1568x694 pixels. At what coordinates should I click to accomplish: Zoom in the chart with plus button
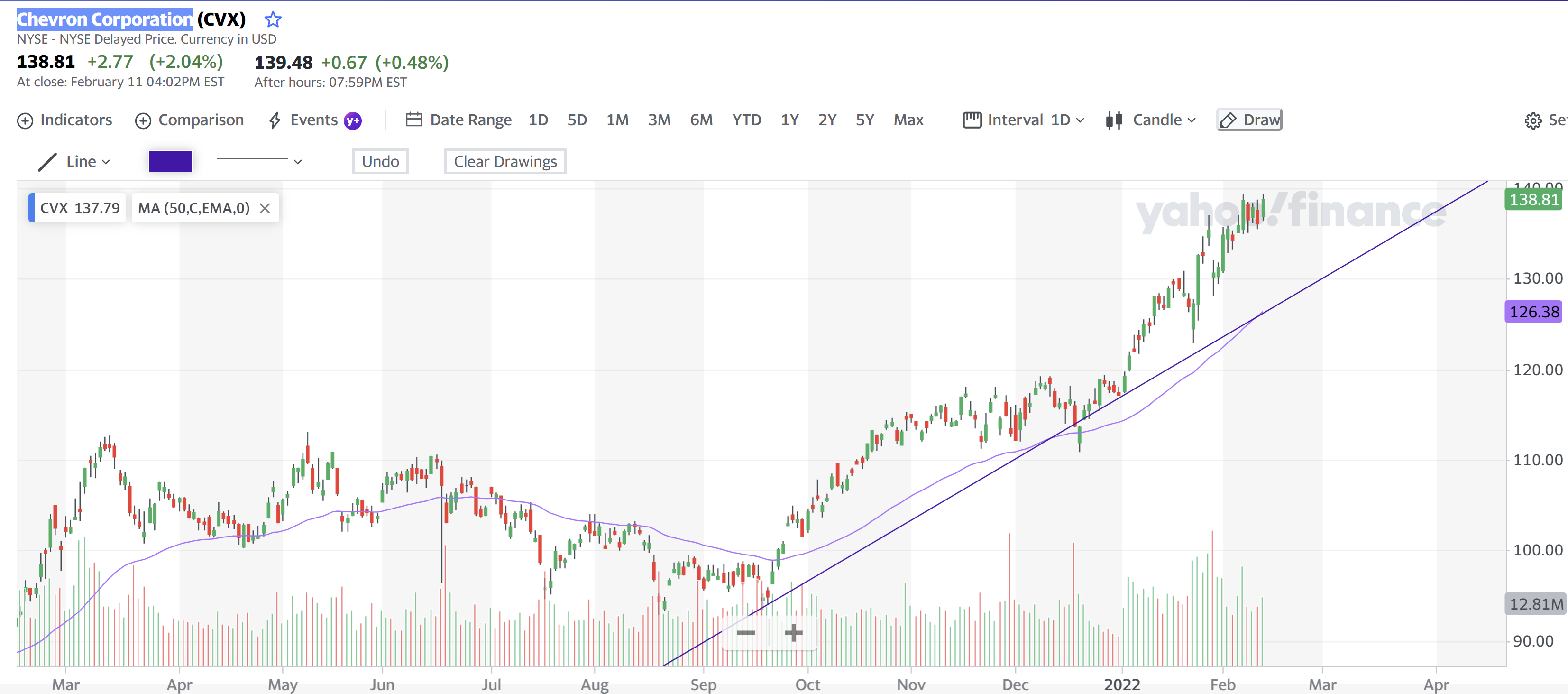click(x=793, y=633)
